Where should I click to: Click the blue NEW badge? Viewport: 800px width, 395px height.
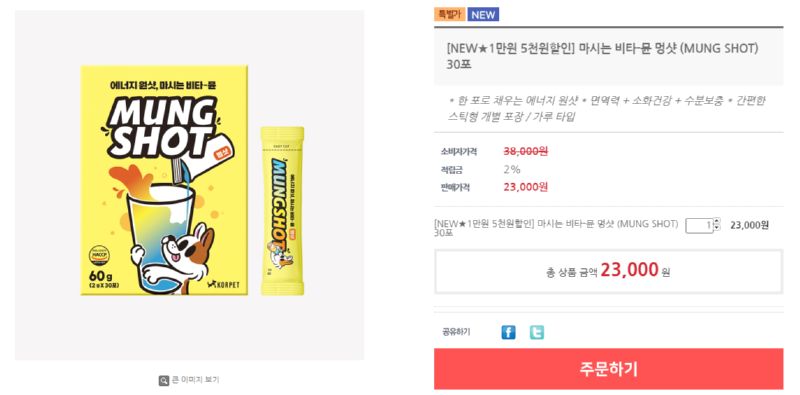pos(483,14)
